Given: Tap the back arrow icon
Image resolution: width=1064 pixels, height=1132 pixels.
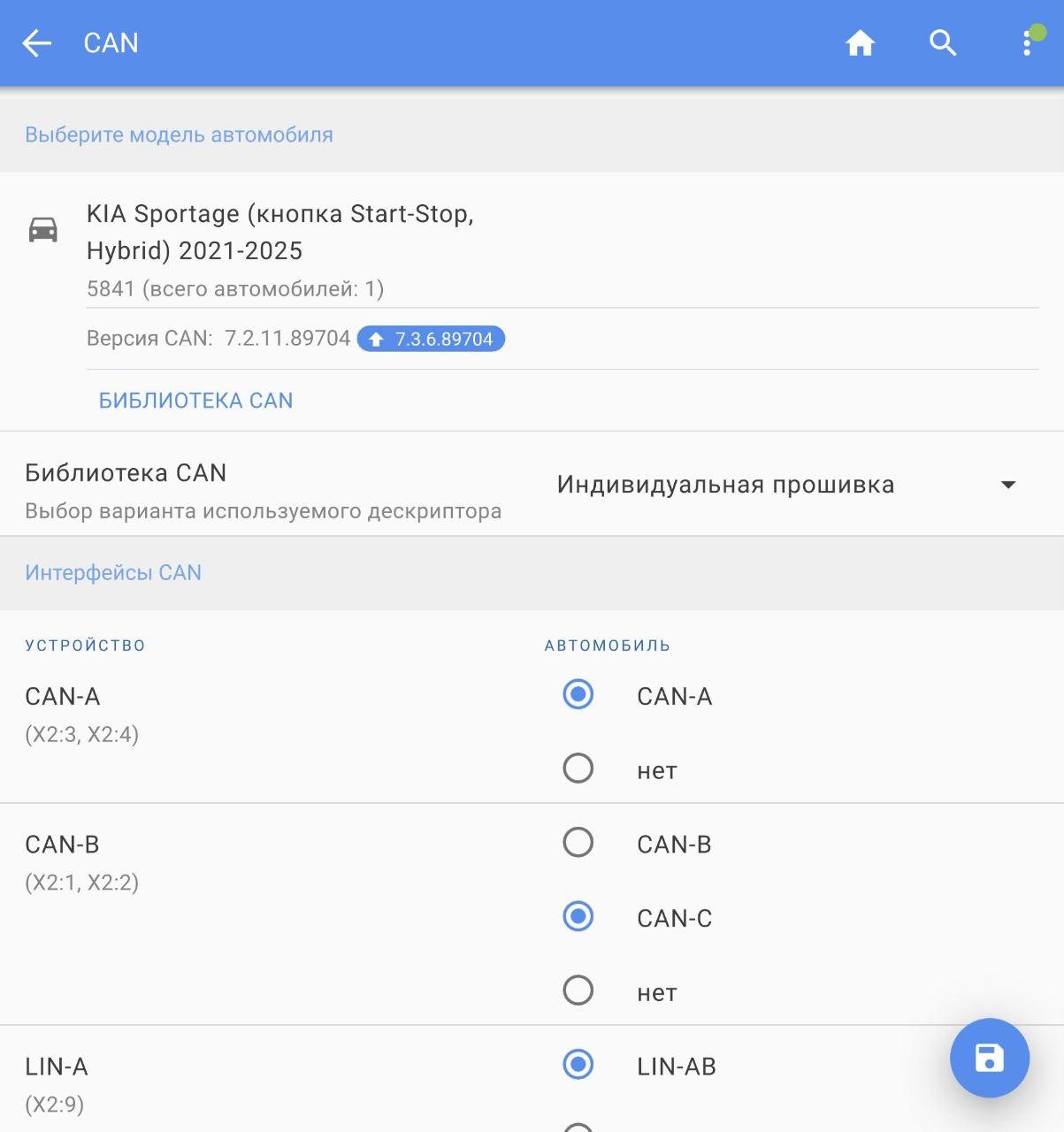Looking at the screenshot, I should pos(37,43).
